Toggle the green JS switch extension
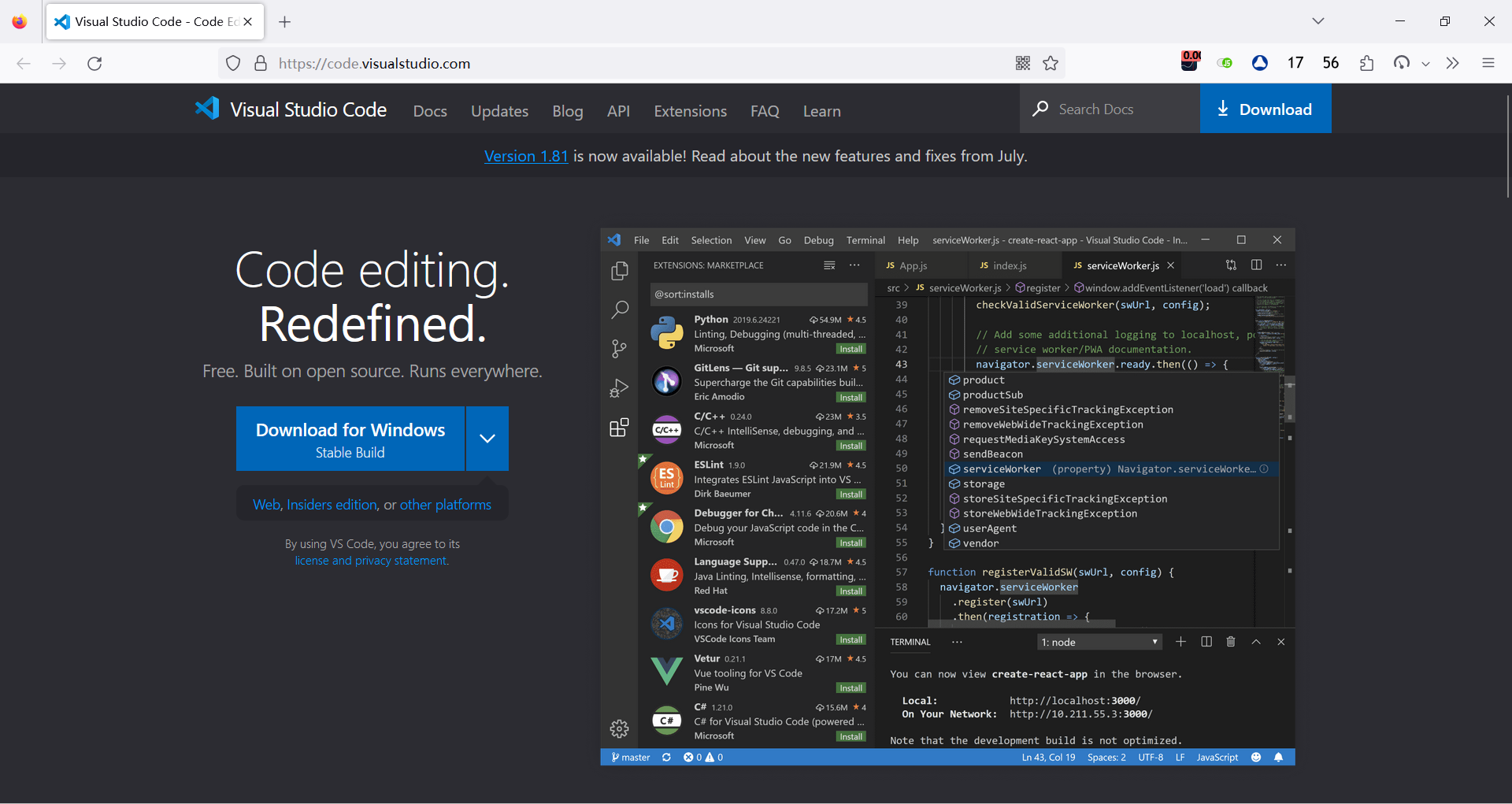Screen dimensions: 1512x804 pos(1225,63)
